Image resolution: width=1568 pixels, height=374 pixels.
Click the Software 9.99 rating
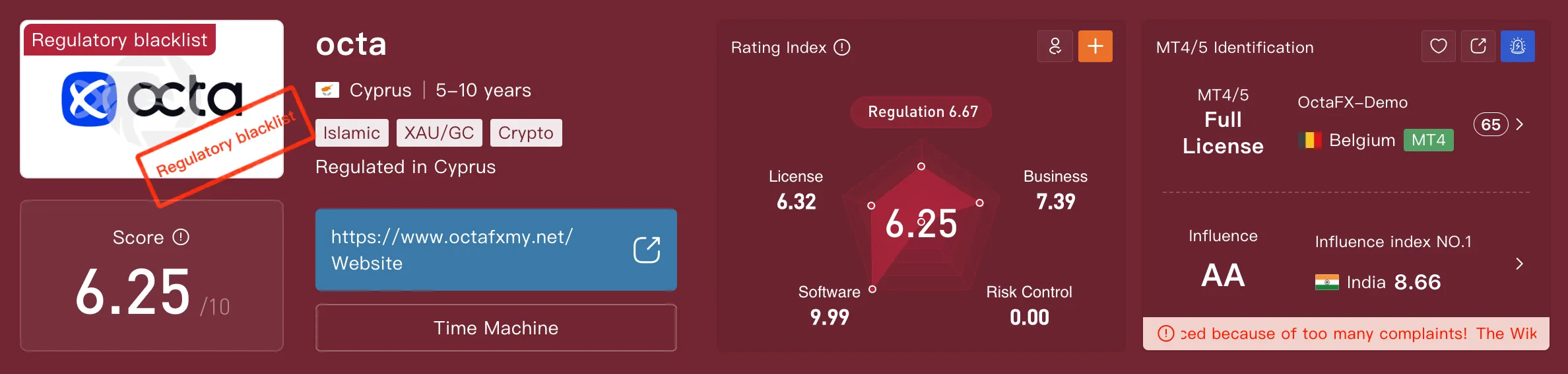coord(830,305)
